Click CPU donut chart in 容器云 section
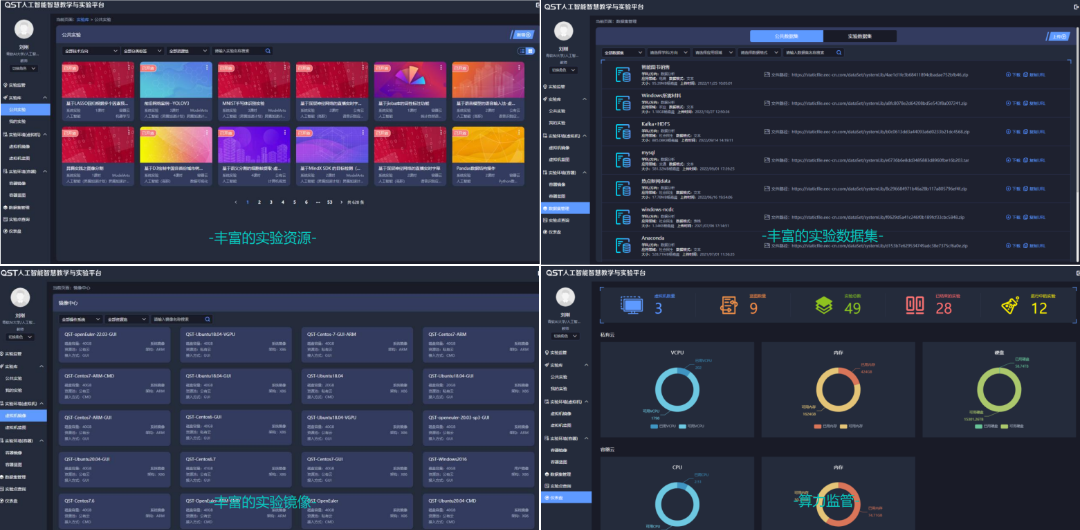This screenshot has height=530, width=1080. point(676,502)
